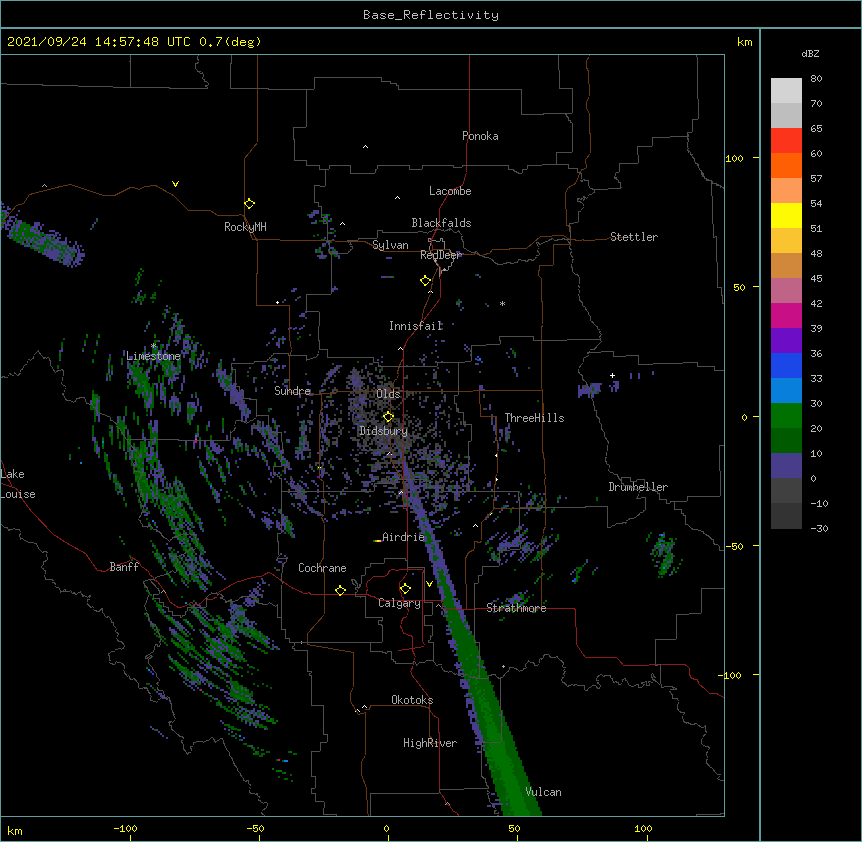
Task: Click the yellow diamond marker below Cochrane
Action: coord(340,590)
